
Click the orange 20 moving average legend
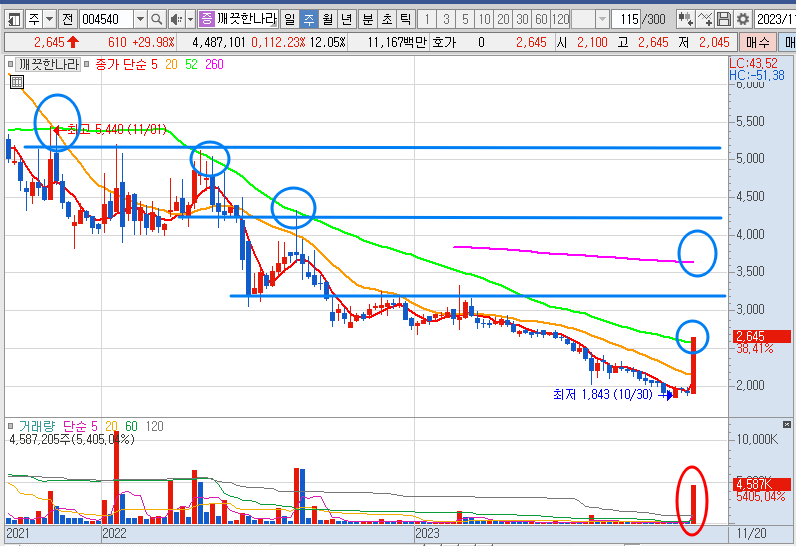[171, 64]
